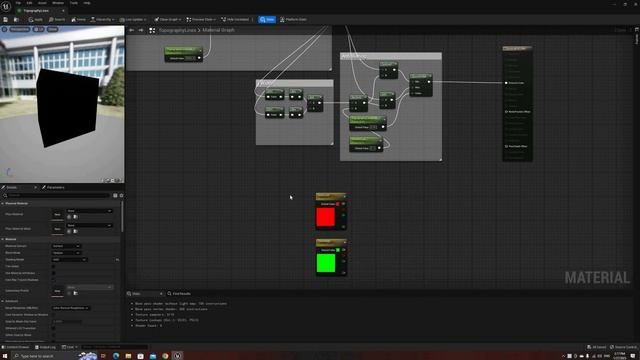The height and width of the screenshot is (360, 640).
Task: Open the Live Update dropdown
Action: [x=133, y=20]
